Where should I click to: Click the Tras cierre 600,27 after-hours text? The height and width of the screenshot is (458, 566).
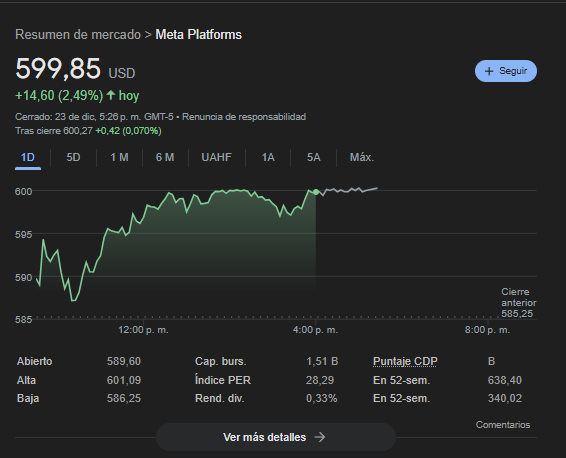(x=54, y=131)
